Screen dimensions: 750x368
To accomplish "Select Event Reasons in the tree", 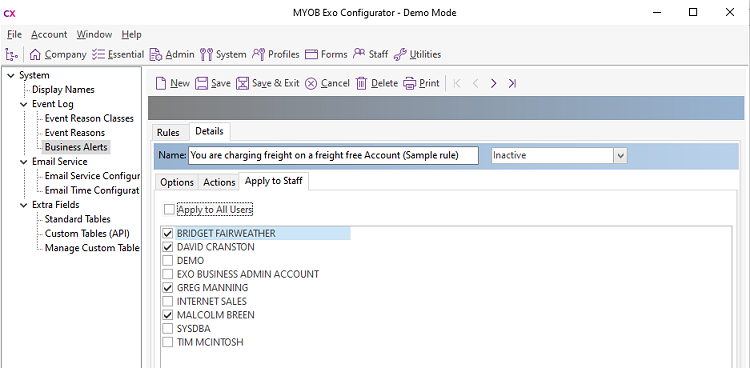I will (x=75, y=133).
